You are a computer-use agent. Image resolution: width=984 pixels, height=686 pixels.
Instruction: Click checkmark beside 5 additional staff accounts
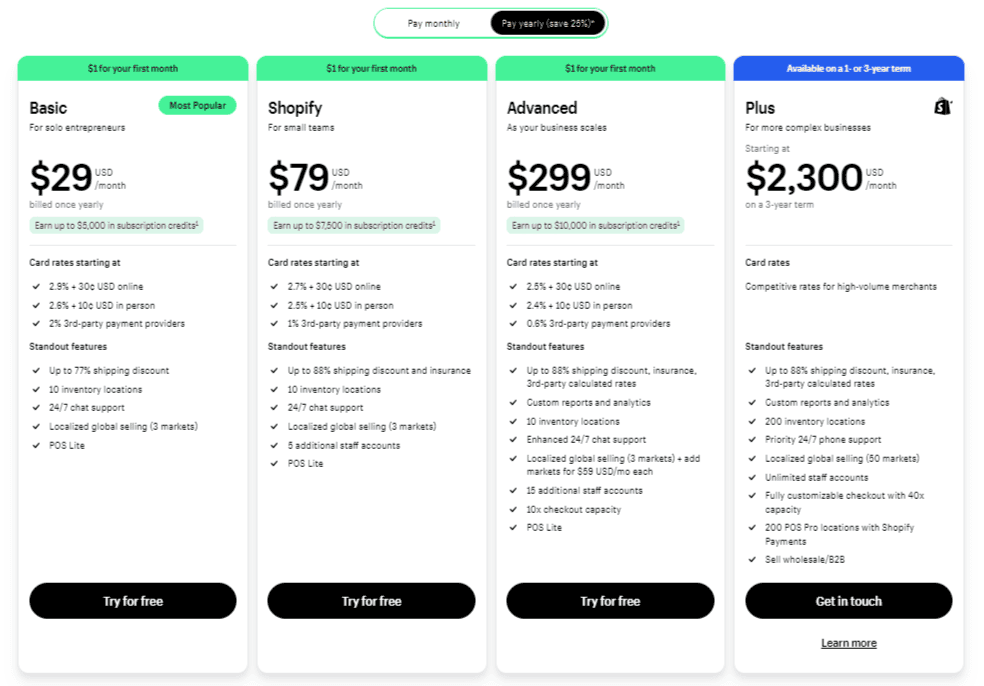coord(274,445)
